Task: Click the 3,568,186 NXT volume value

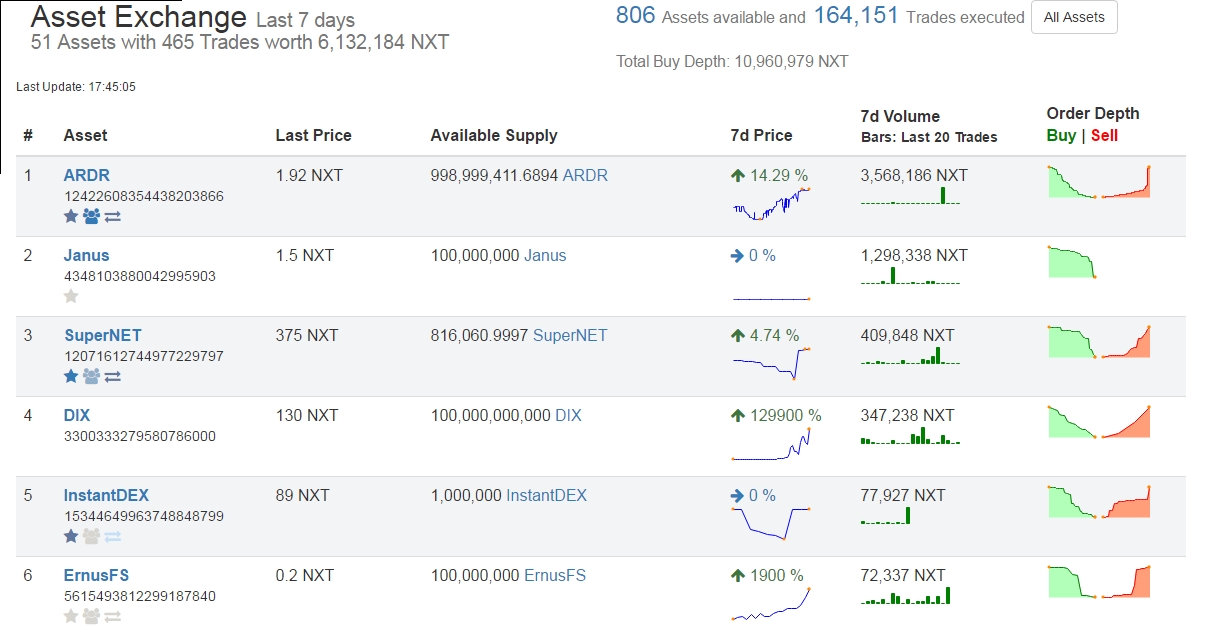Action: point(914,175)
